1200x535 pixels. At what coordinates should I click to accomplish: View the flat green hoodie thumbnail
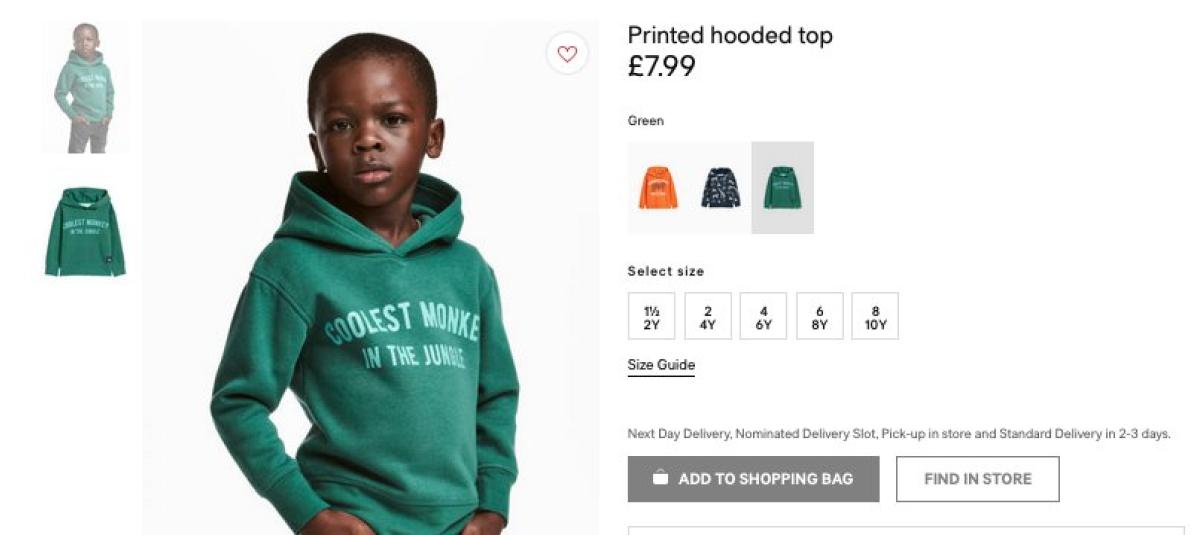coord(85,231)
